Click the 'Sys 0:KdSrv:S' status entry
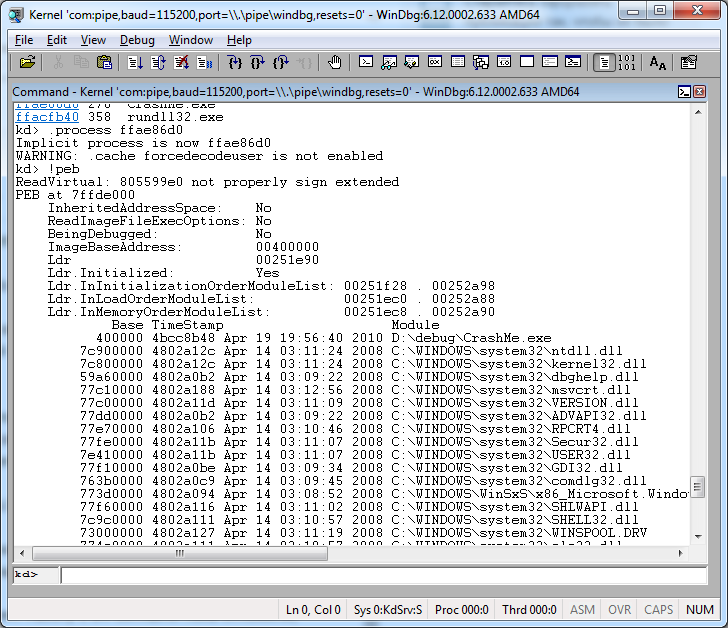The width and height of the screenshot is (728, 628). coord(388,609)
